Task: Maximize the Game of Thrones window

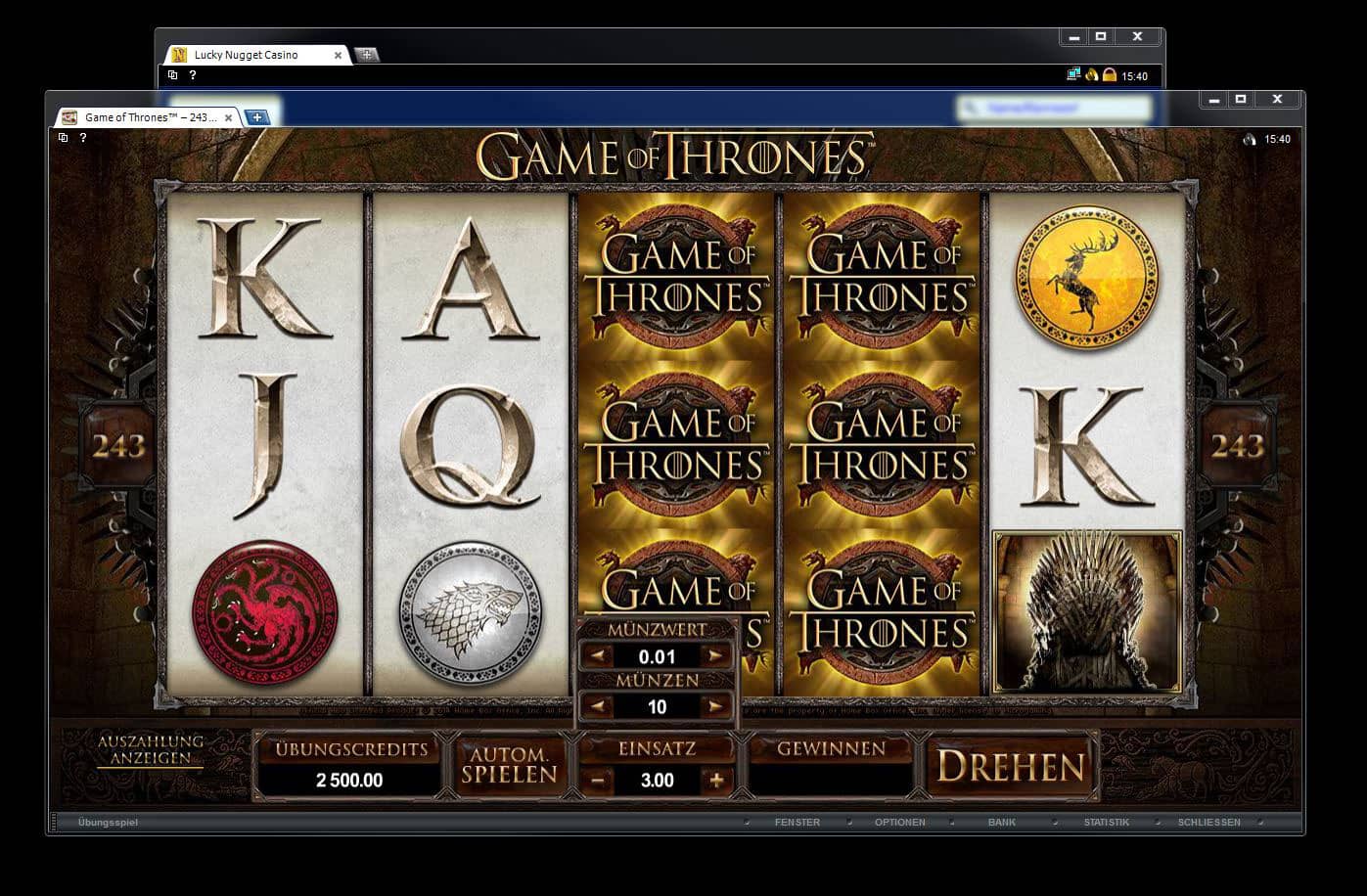Action: pos(1240,99)
